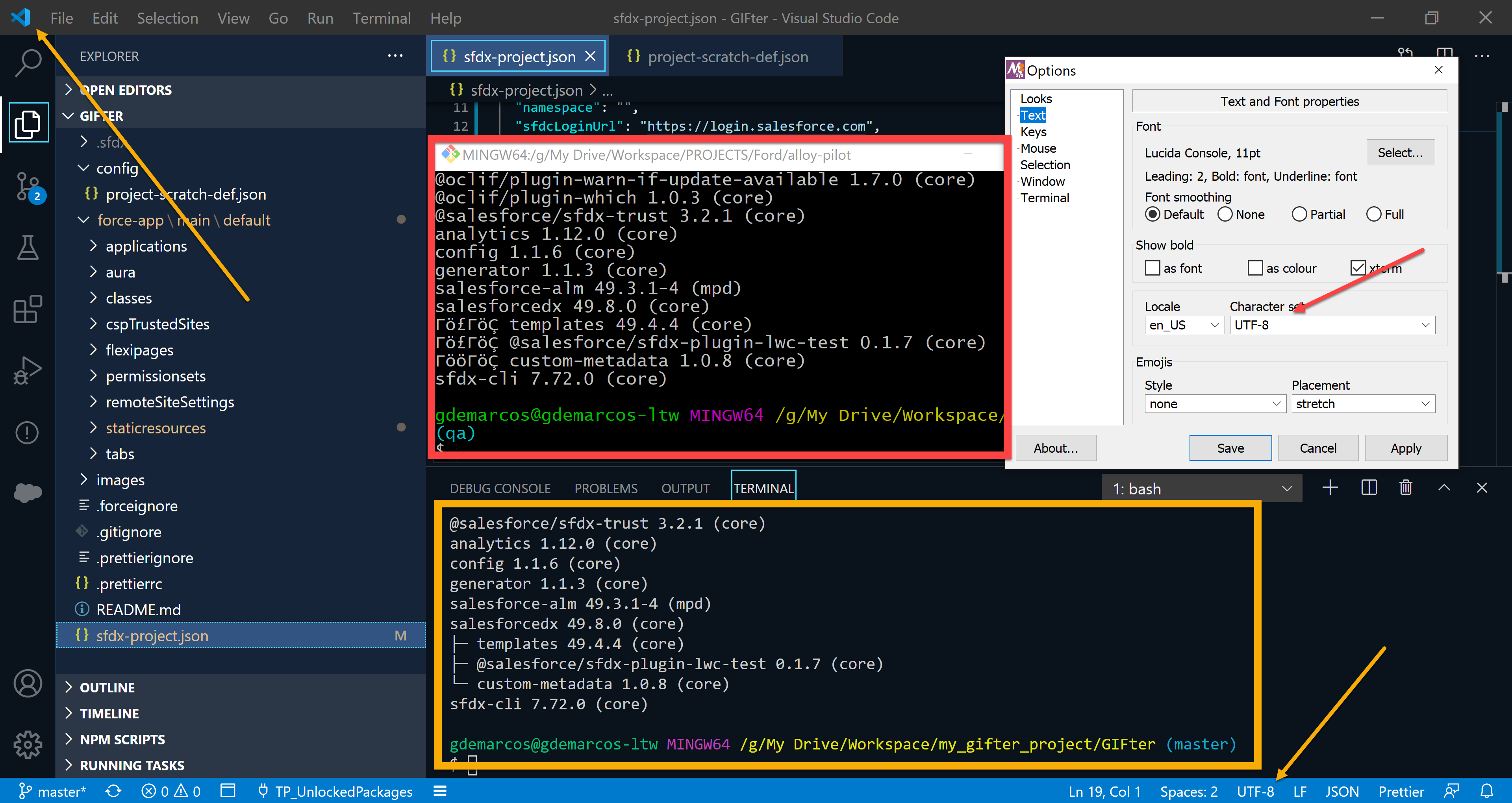Open the File menu
Image resolution: width=1512 pixels, height=803 pixels.
pos(62,18)
